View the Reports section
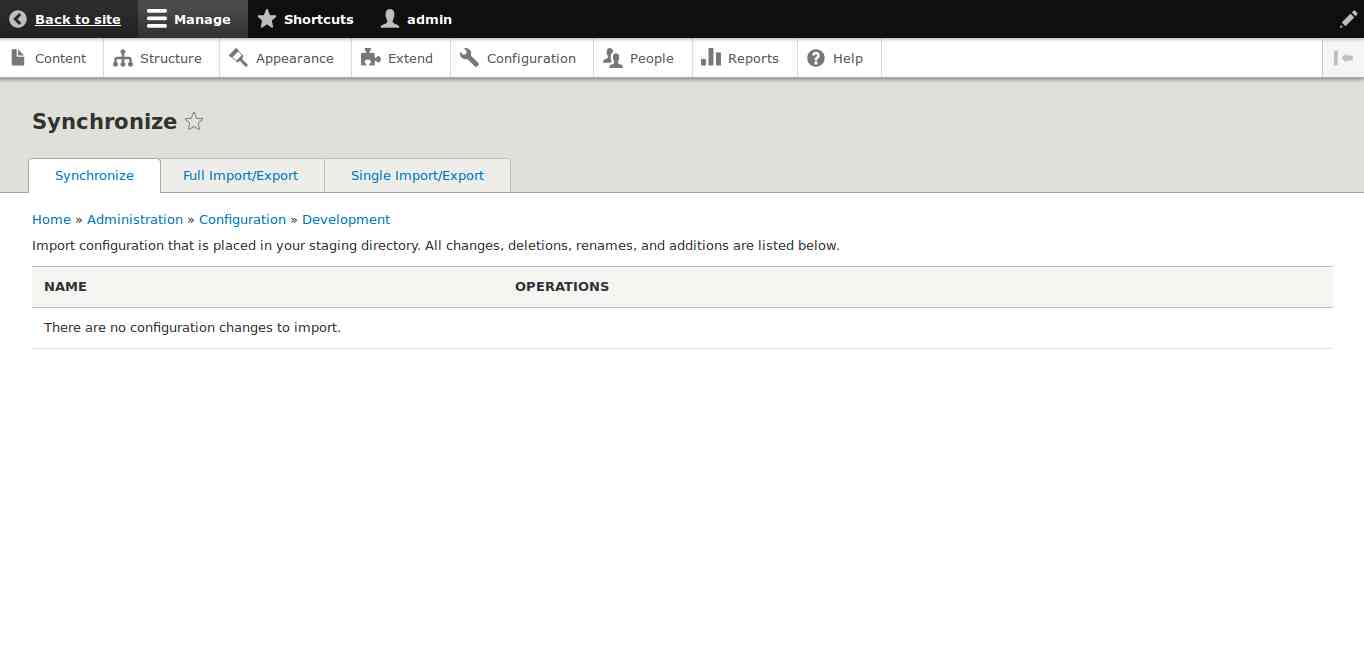The image size is (1364, 669). [x=742, y=58]
